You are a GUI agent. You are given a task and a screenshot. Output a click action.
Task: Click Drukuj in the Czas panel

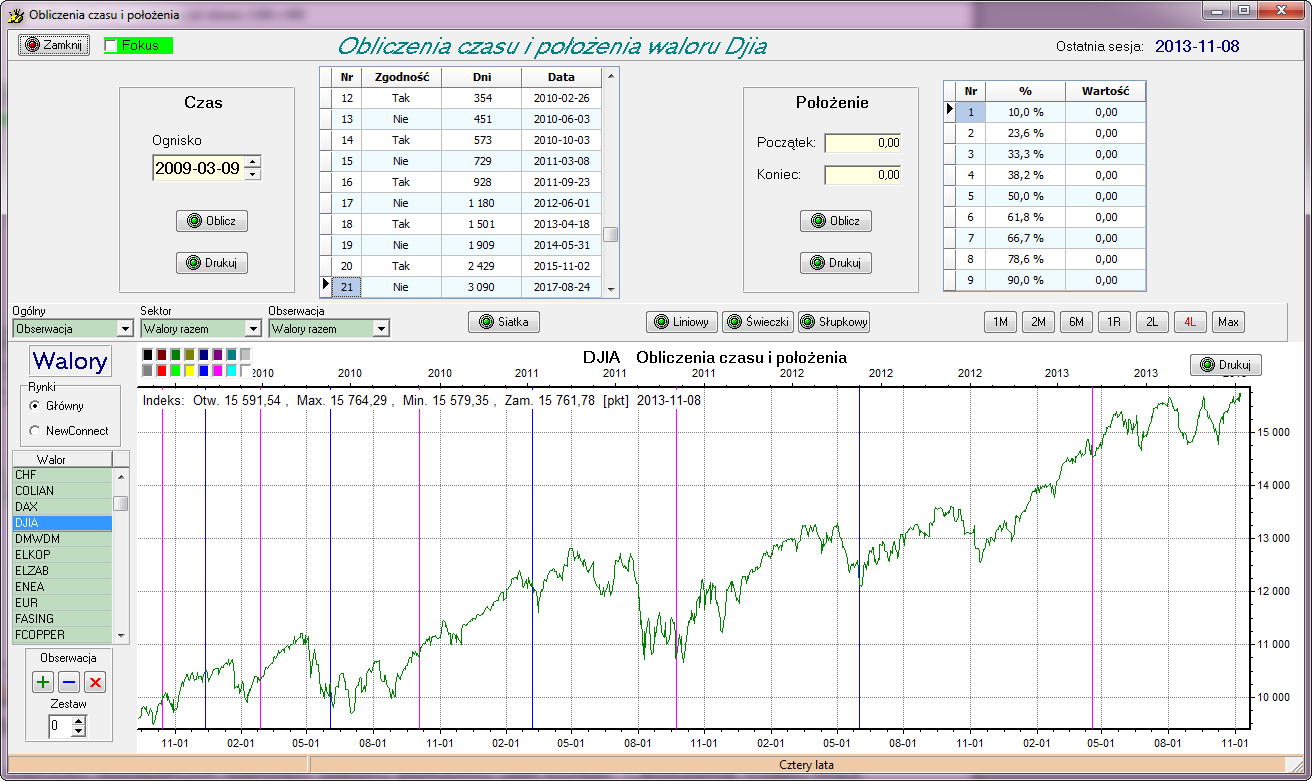(212, 263)
